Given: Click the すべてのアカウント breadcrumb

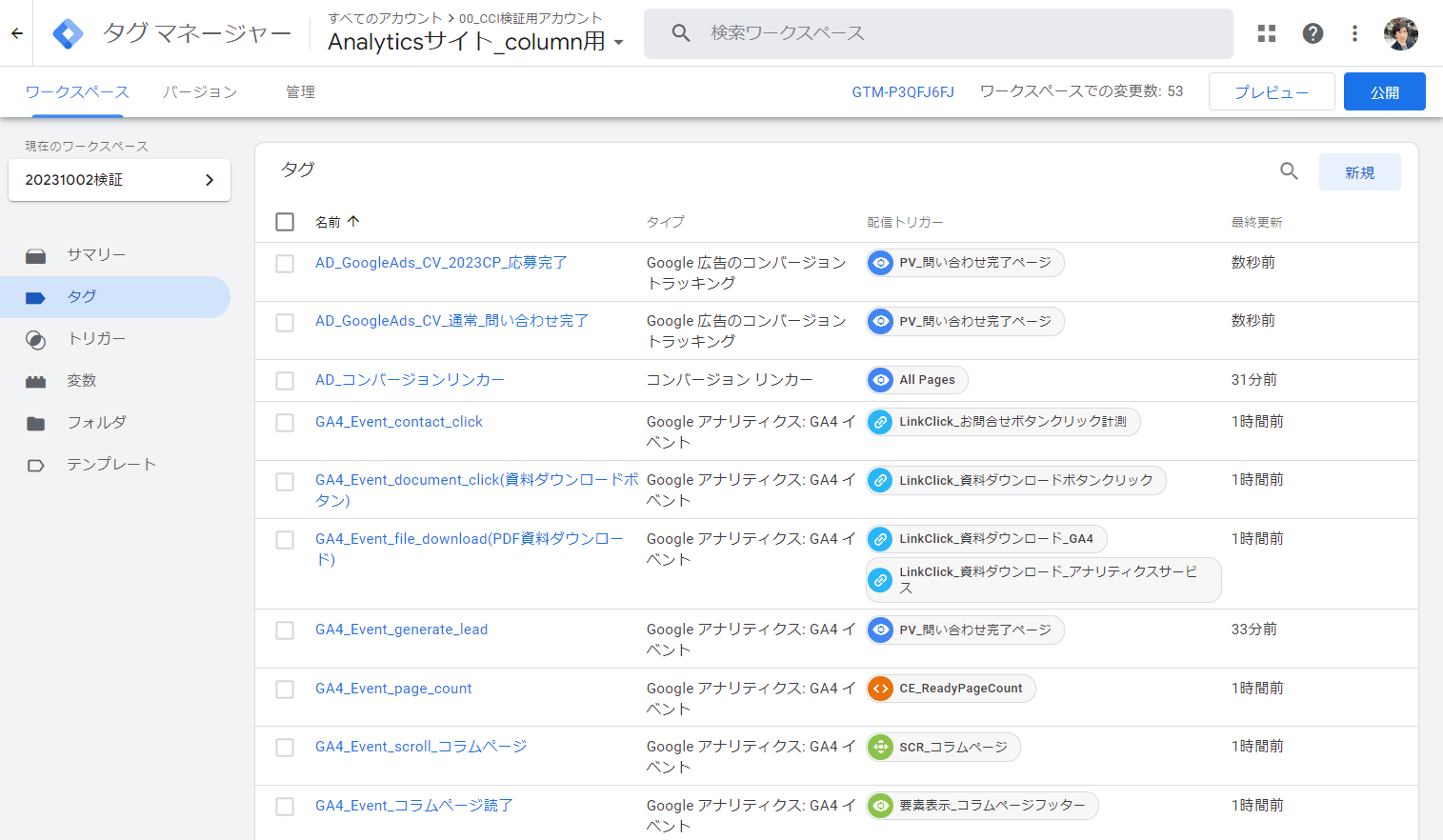Looking at the screenshot, I should (x=385, y=18).
